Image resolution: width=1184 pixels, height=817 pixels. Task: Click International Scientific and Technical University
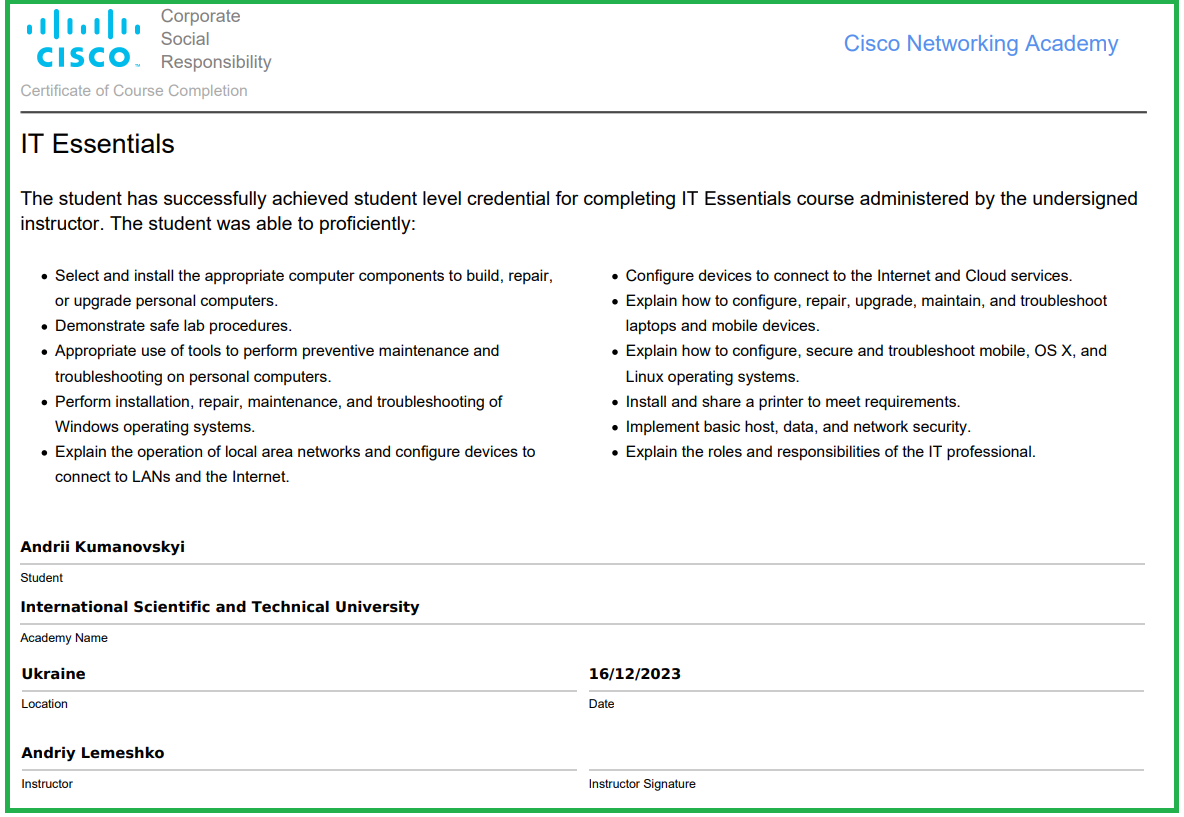click(220, 607)
